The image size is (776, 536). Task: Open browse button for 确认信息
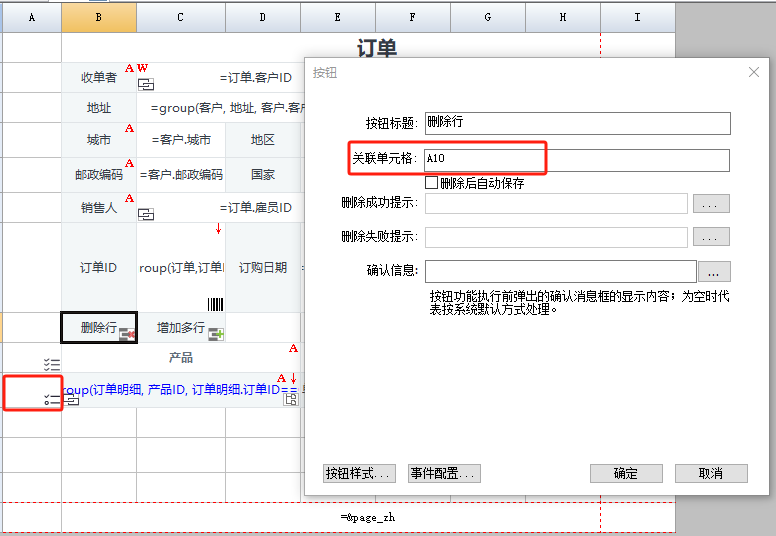714,272
